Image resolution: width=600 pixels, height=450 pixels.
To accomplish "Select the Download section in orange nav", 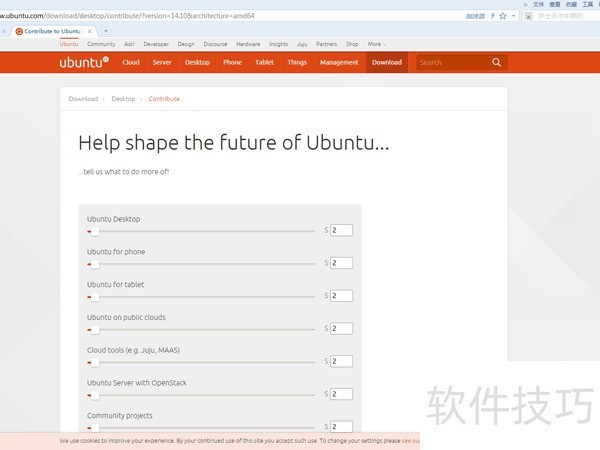I will [387, 62].
